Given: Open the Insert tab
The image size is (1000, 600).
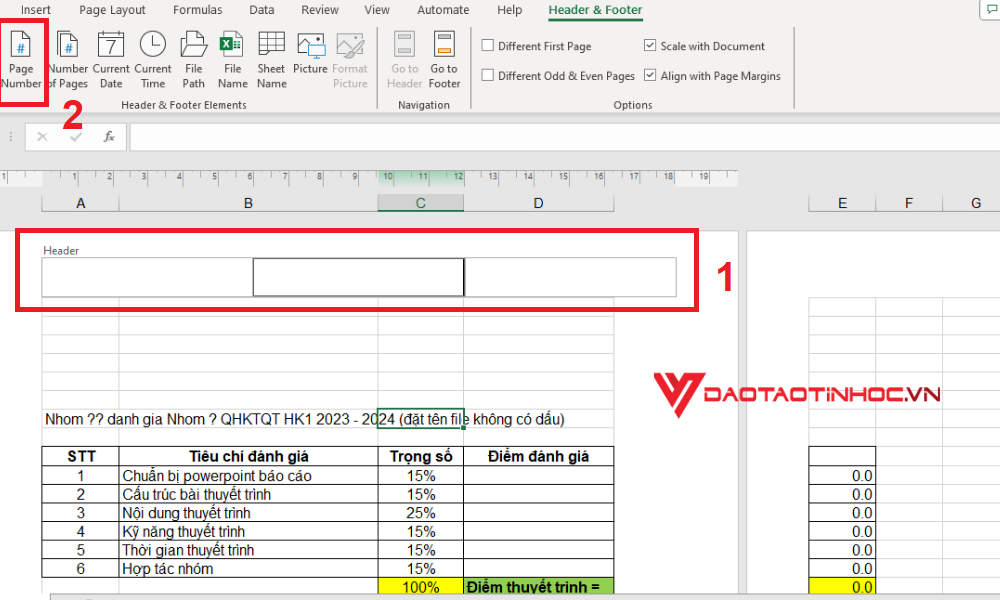Looking at the screenshot, I should pos(36,10).
